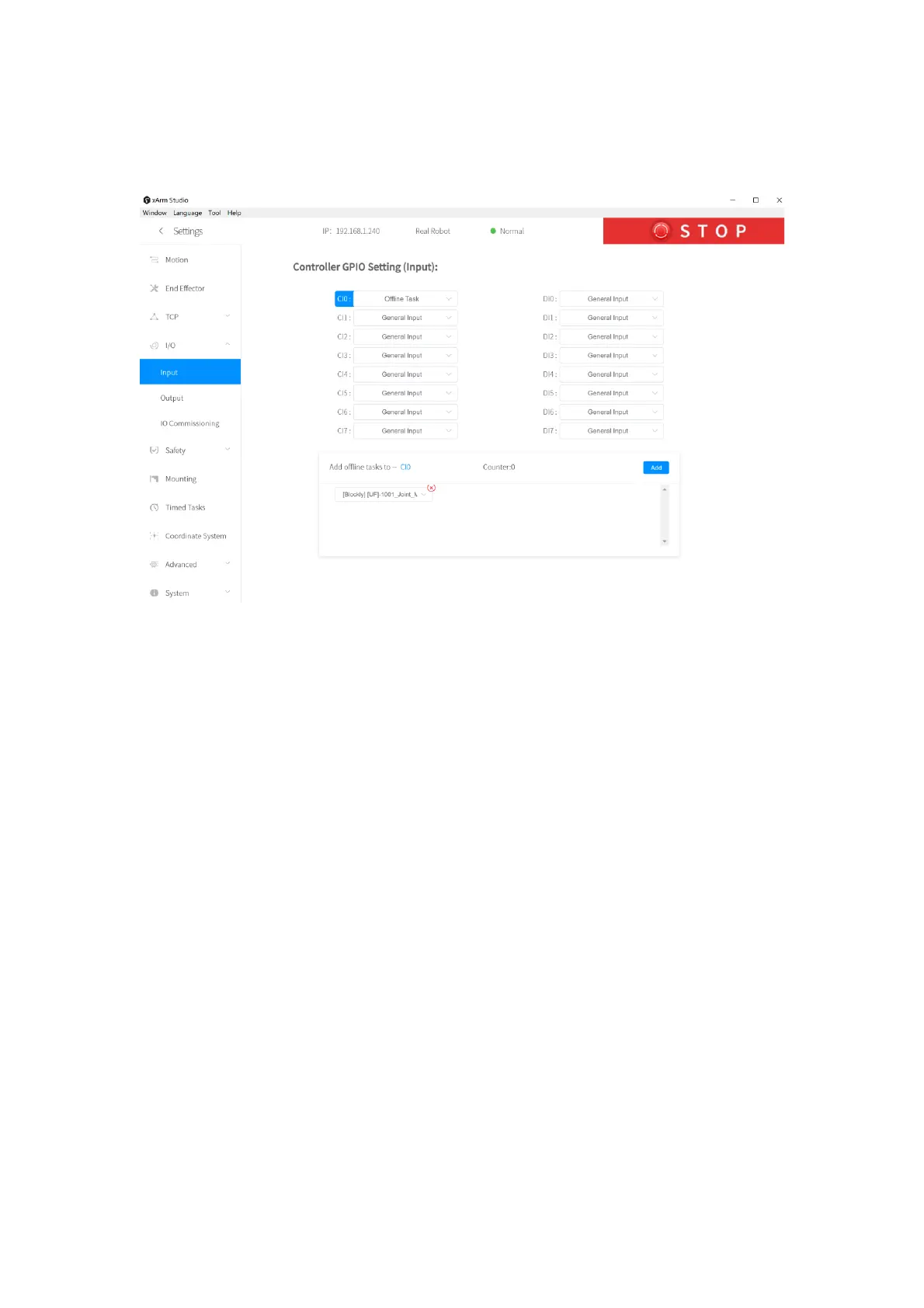Remove the offline task via red X

pyautogui.click(x=432, y=488)
